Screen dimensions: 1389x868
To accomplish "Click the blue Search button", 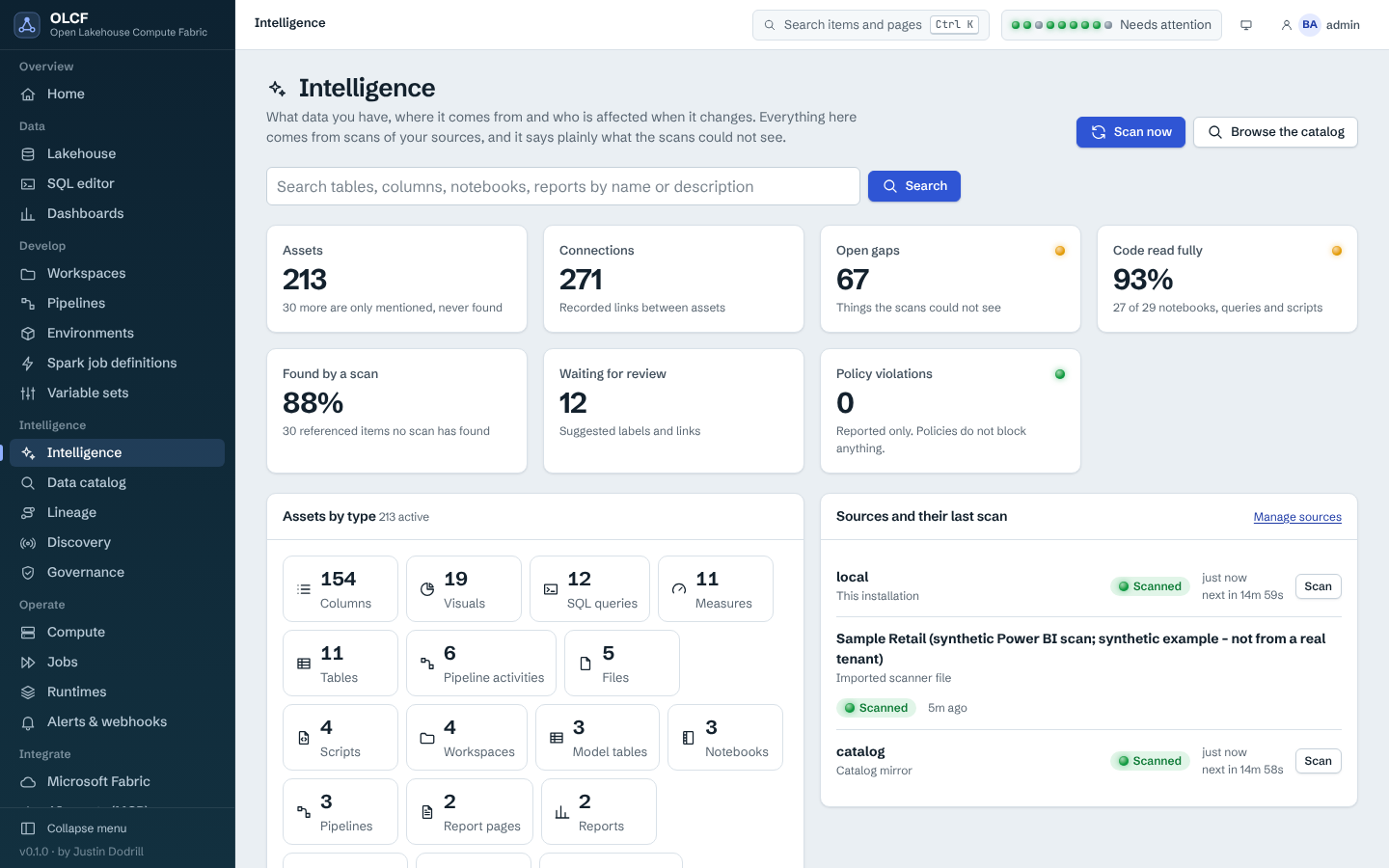I will 913,186.
